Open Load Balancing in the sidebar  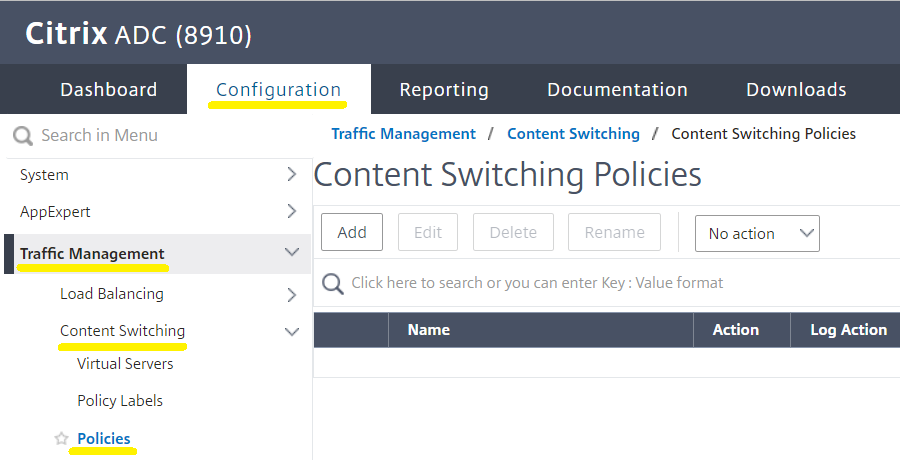pyautogui.click(x=112, y=293)
